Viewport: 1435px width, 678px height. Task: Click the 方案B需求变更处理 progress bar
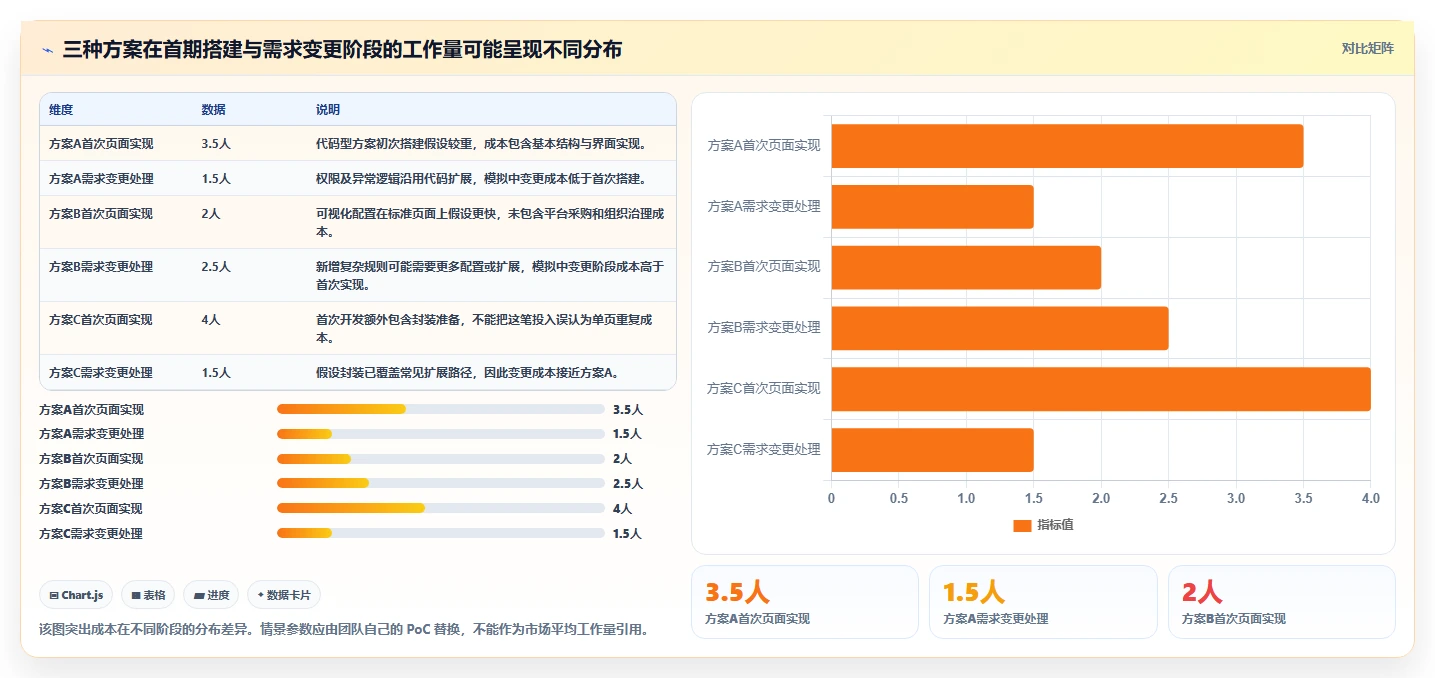[x=441, y=484]
